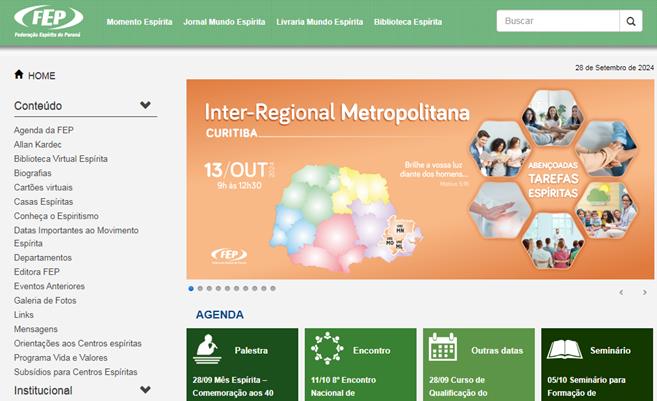The image size is (657, 401).
Task: Open Agenda da FEP link
Action: click(44, 130)
